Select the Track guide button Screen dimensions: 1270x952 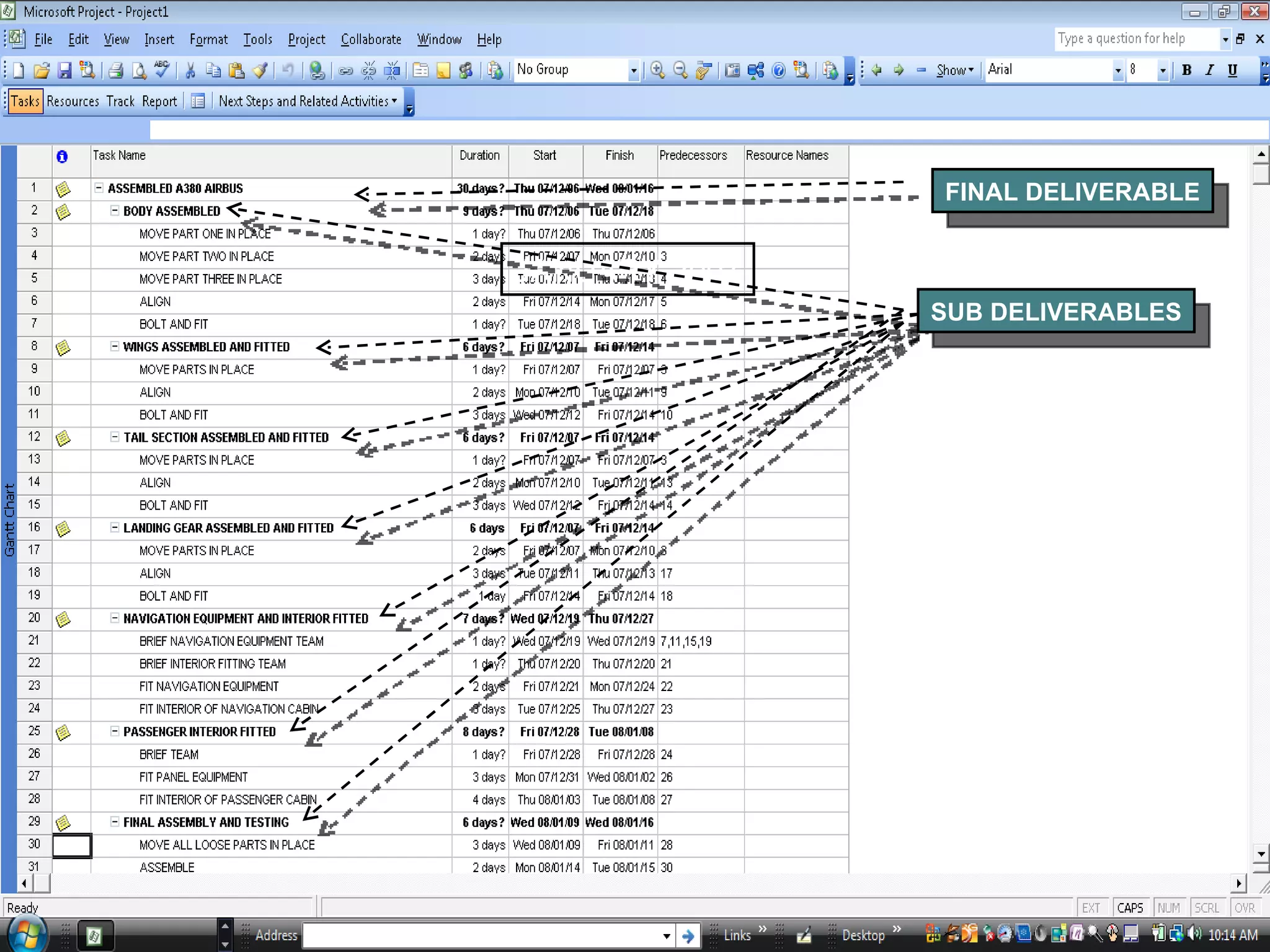tap(120, 101)
